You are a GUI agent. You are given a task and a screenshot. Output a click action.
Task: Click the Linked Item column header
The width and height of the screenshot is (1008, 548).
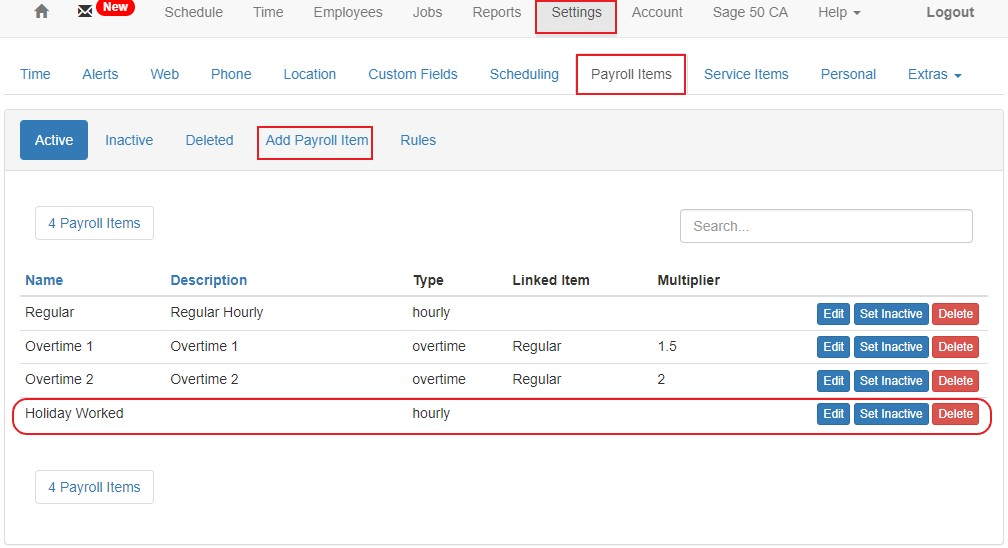click(551, 280)
